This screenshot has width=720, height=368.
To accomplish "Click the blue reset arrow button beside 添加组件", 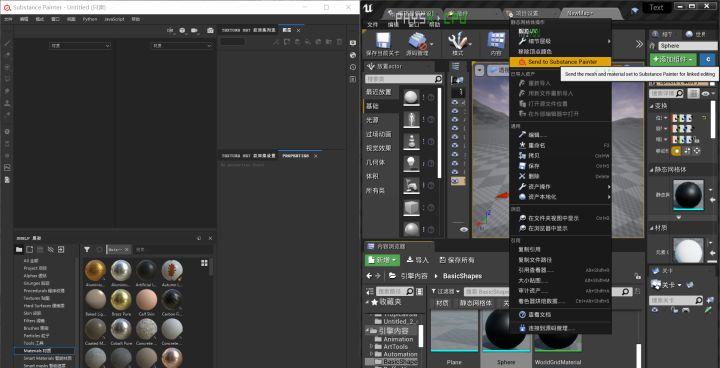I will click(709, 60).
